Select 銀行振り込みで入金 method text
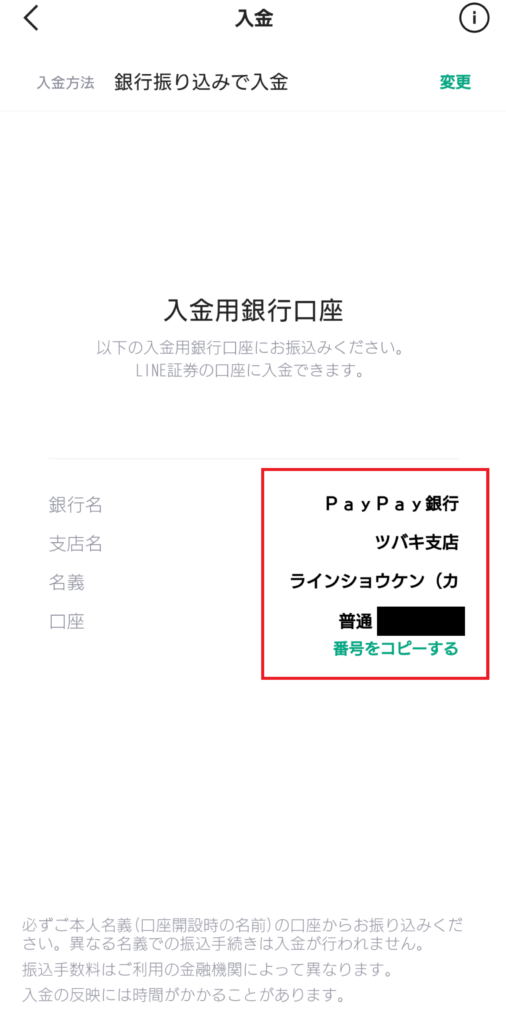506x1024 pixels. [201, 82]
